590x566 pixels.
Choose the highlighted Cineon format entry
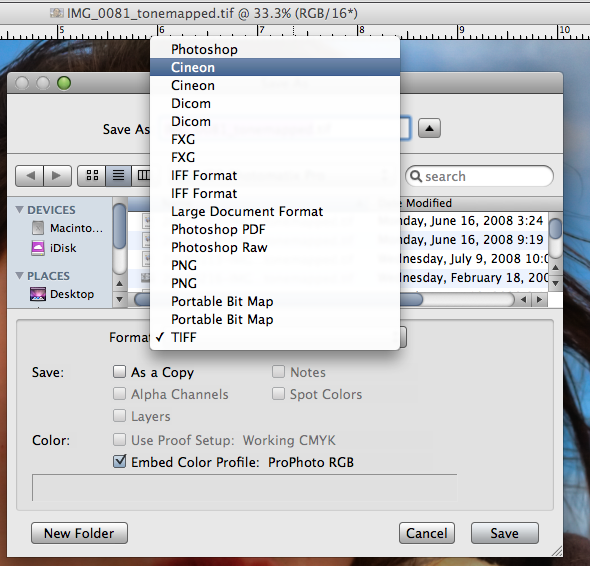coord(275,67)
